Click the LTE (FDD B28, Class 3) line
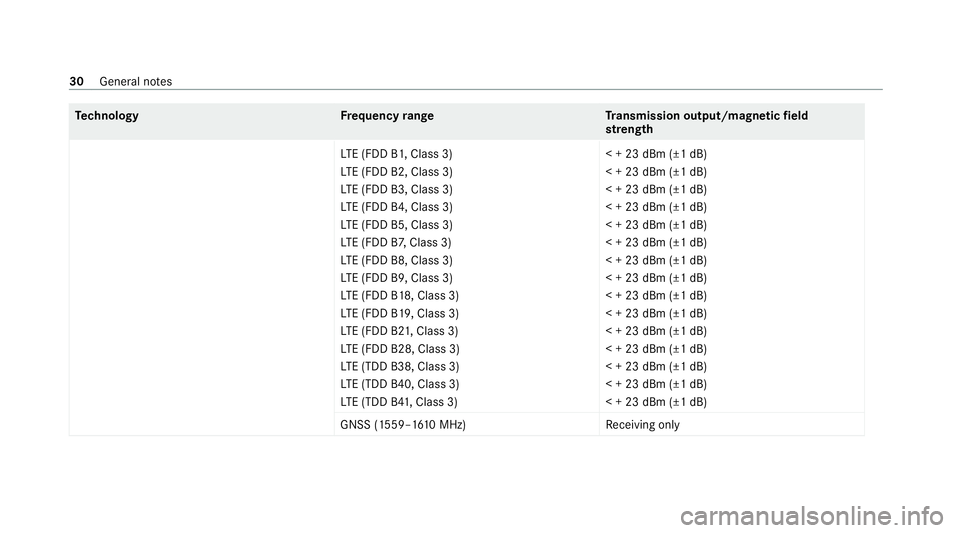Image resolution: width=960 pixels, height=533 pixels. click(x=400, y=349)
